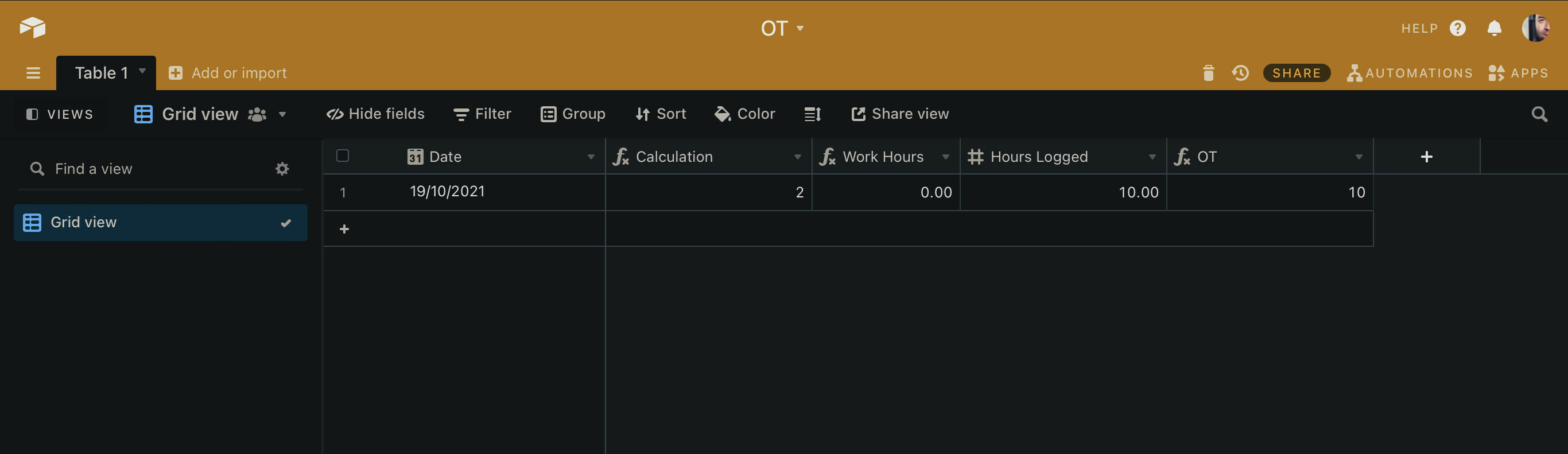Expand the Grid view options arrow

[x=282, y=114]
